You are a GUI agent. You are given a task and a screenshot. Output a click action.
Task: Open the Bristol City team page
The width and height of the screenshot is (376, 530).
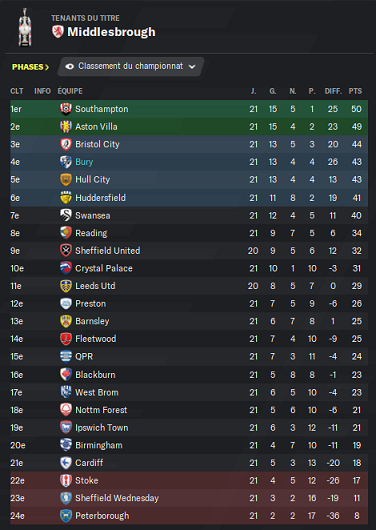point(97,144)
